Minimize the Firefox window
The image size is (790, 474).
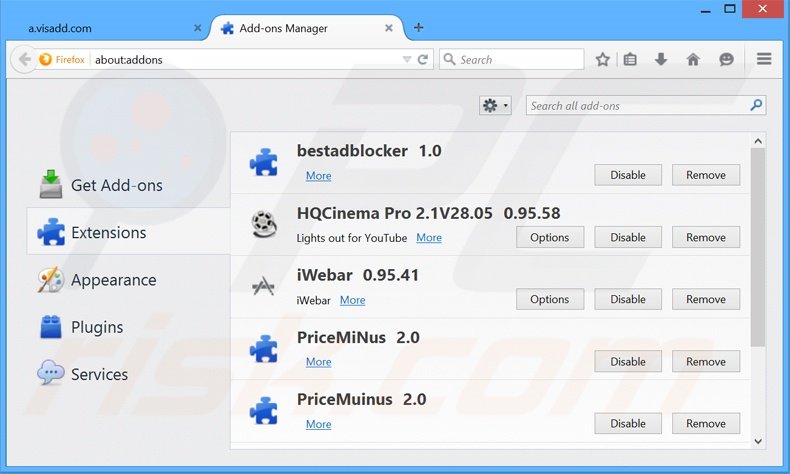click(705, 9)
